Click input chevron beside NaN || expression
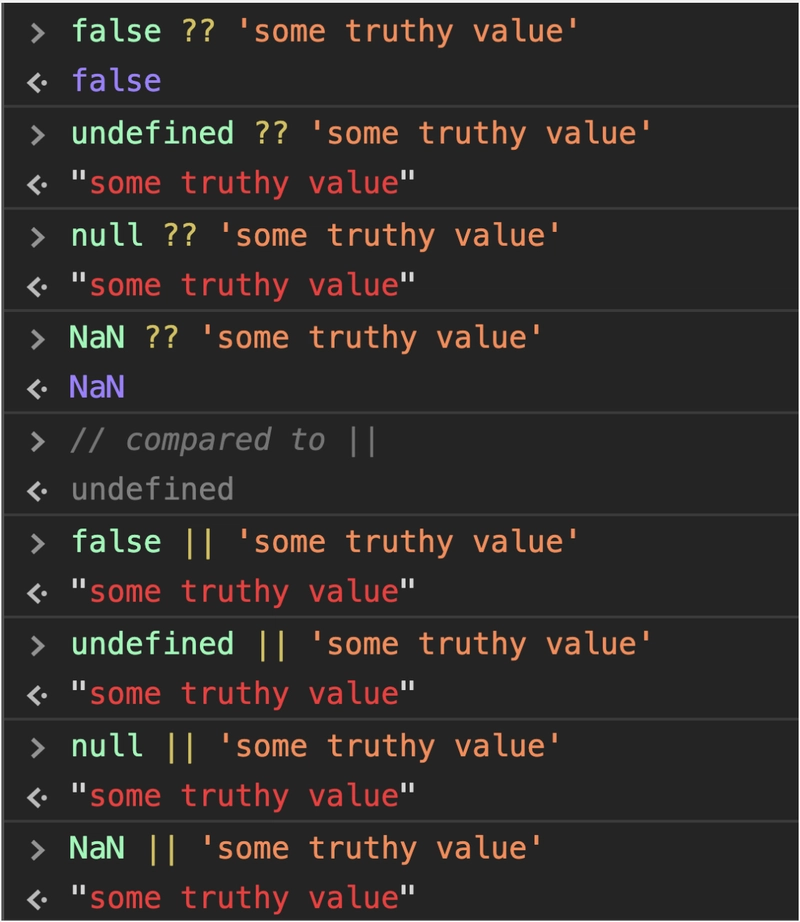Screen dimensions: 800x922 pos(38,850)
